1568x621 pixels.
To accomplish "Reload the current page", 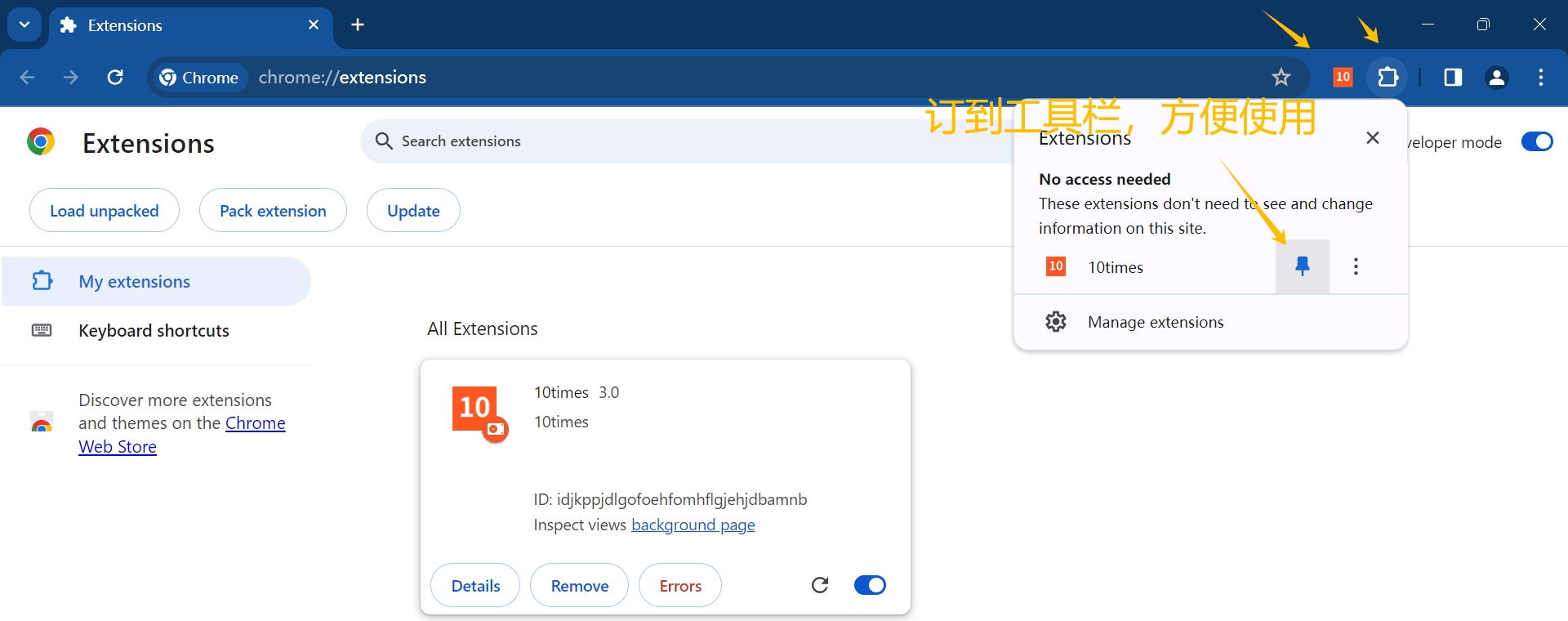I will point(115,77).
